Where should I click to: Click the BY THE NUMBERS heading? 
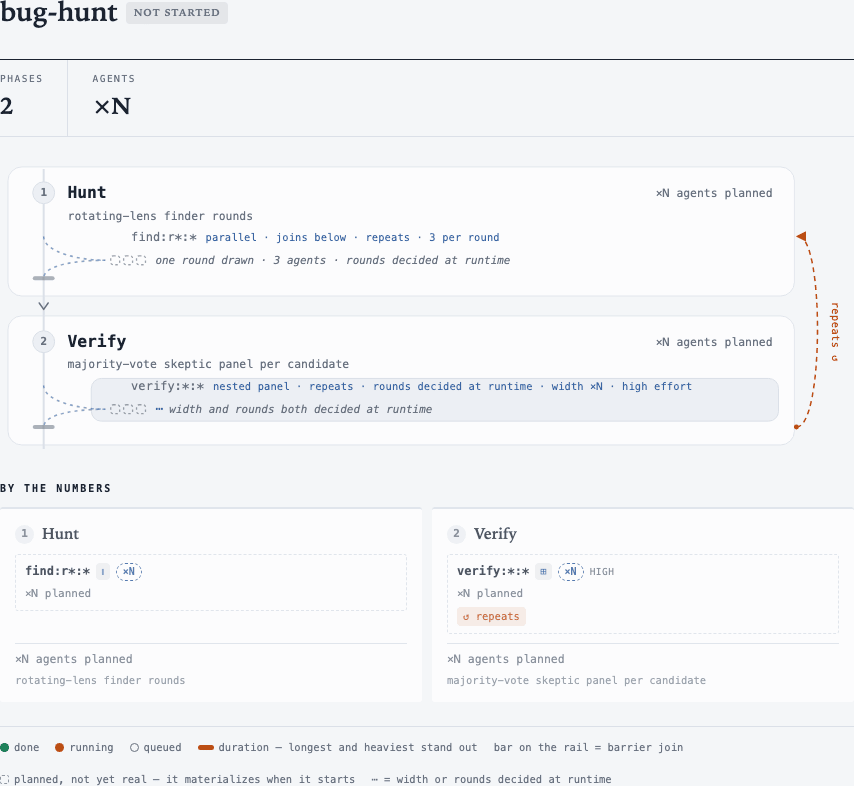click(56, 488)
